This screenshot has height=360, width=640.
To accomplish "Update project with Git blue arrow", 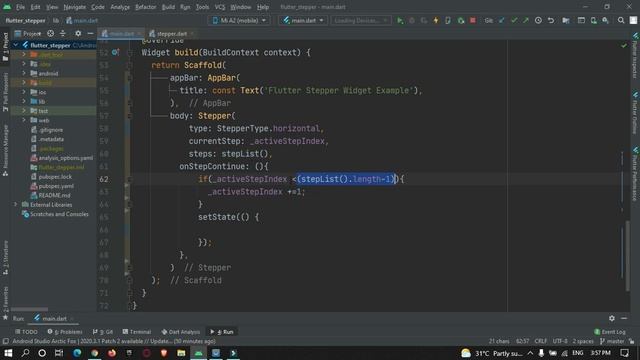I will click(x=502, y=20).
